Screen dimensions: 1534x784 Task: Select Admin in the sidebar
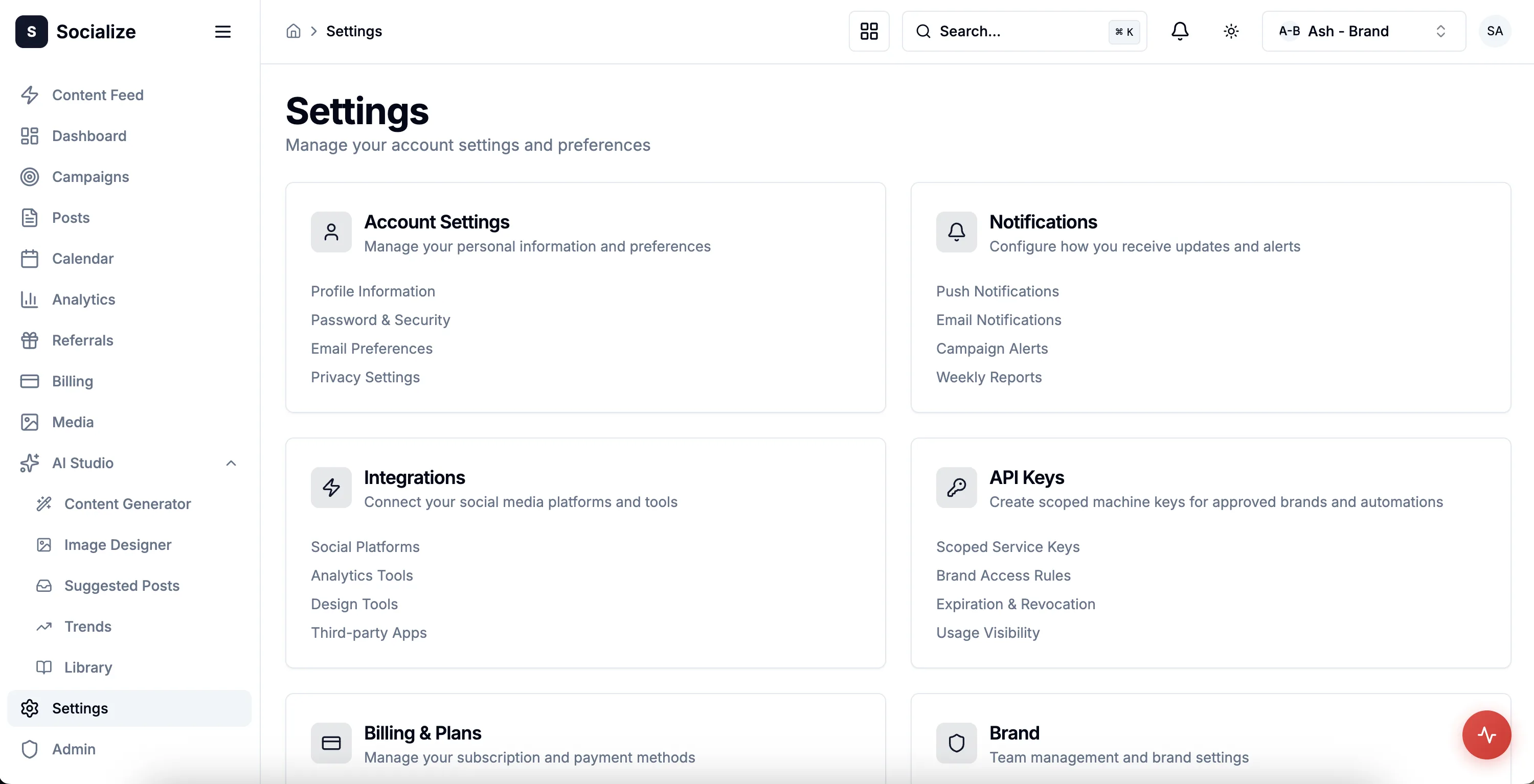coord(74,749)
